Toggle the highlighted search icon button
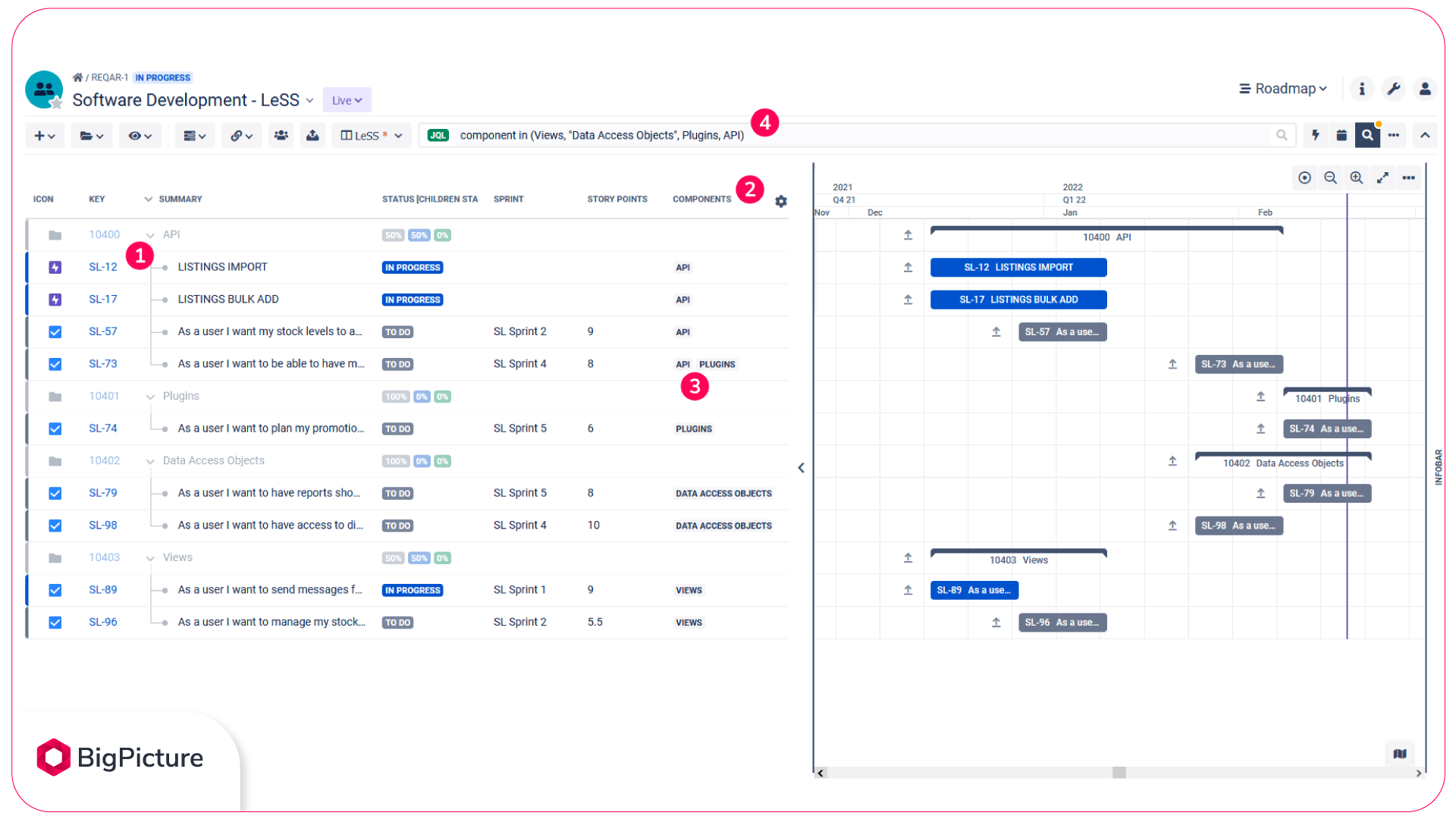Image resolution: width=1456 pixels, height=819 pixels. point(1367,135)
